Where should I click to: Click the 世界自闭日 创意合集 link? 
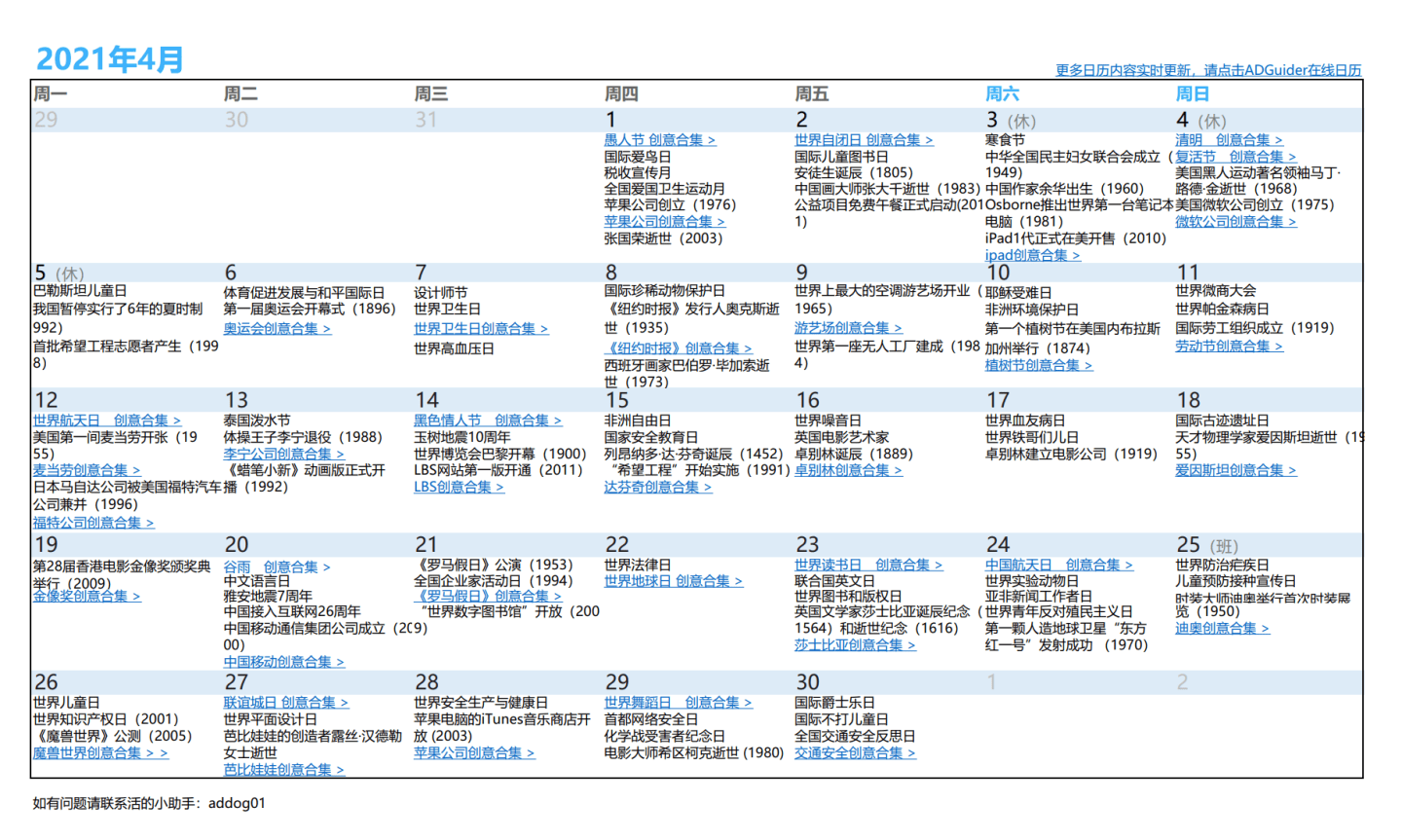863,140
